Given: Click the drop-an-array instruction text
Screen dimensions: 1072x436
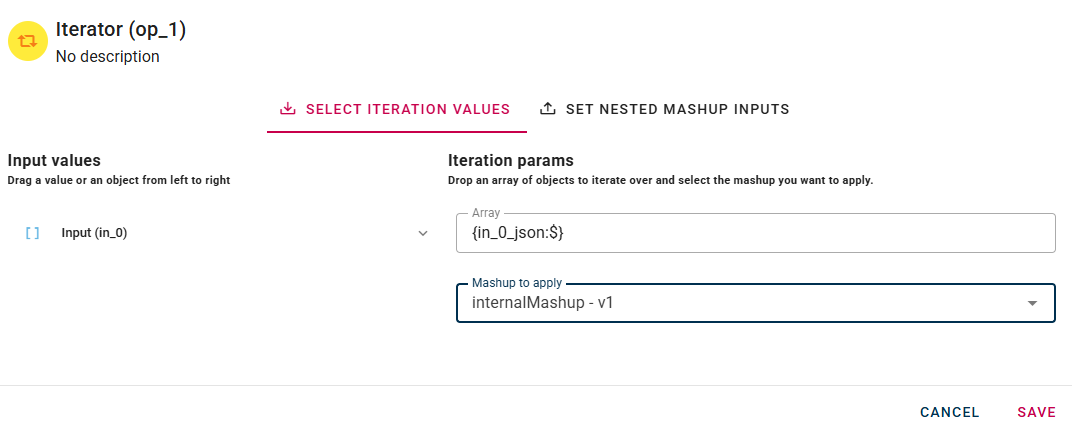Looking at the screenshot, I should click(x=660, y=180).
